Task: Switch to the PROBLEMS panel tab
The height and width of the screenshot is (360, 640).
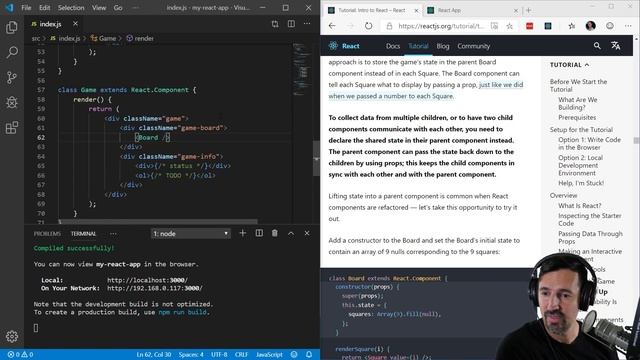Action: 47,233
